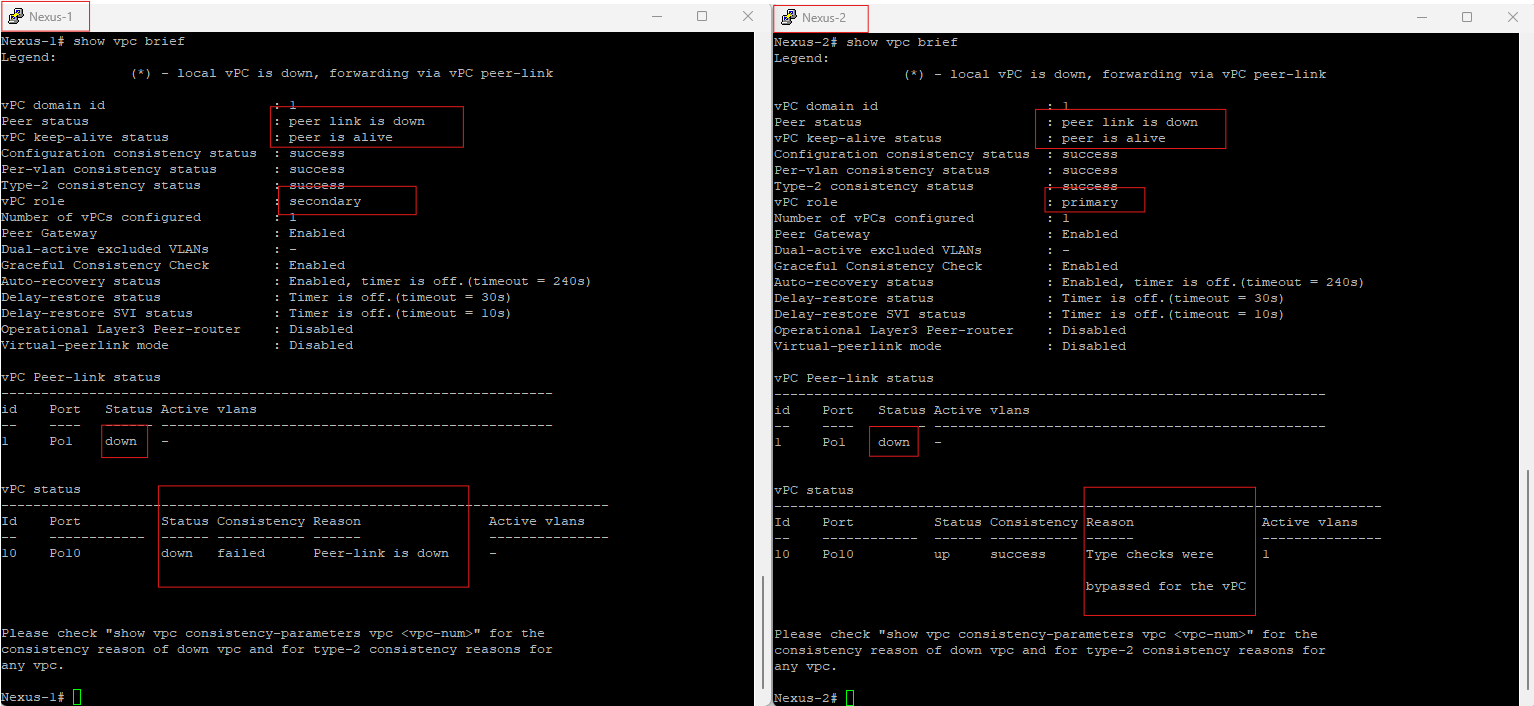Click 'Per-vlan consistency status' label in Nexus-1
Image resolution: width=1534 pixels, height=706 pixels.
pos(109,169)
